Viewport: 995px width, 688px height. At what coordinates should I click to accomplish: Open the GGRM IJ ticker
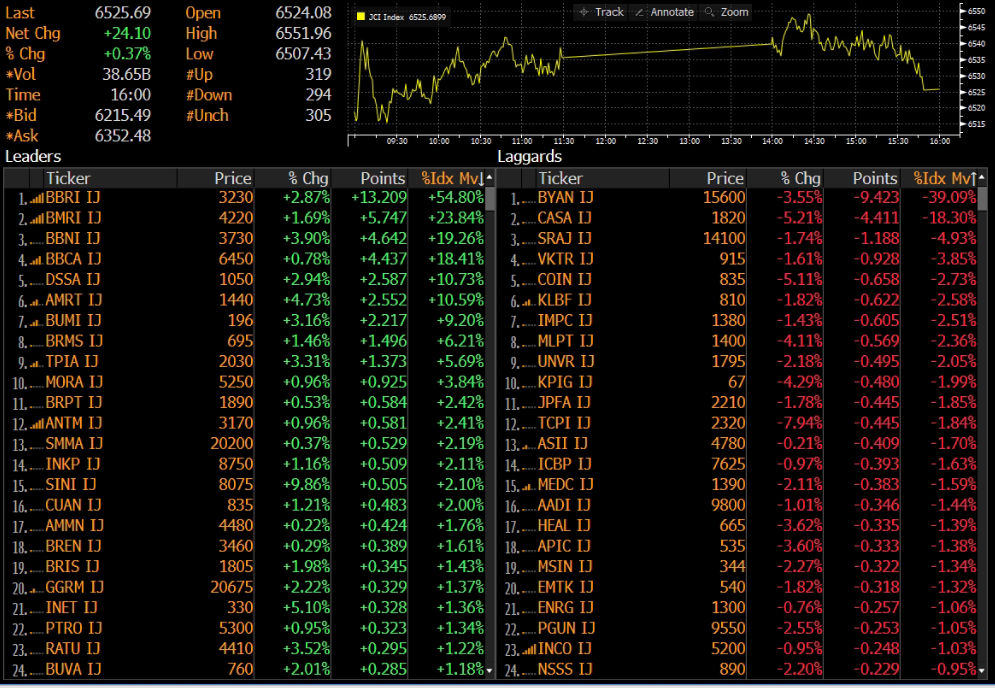coord(74,588)
